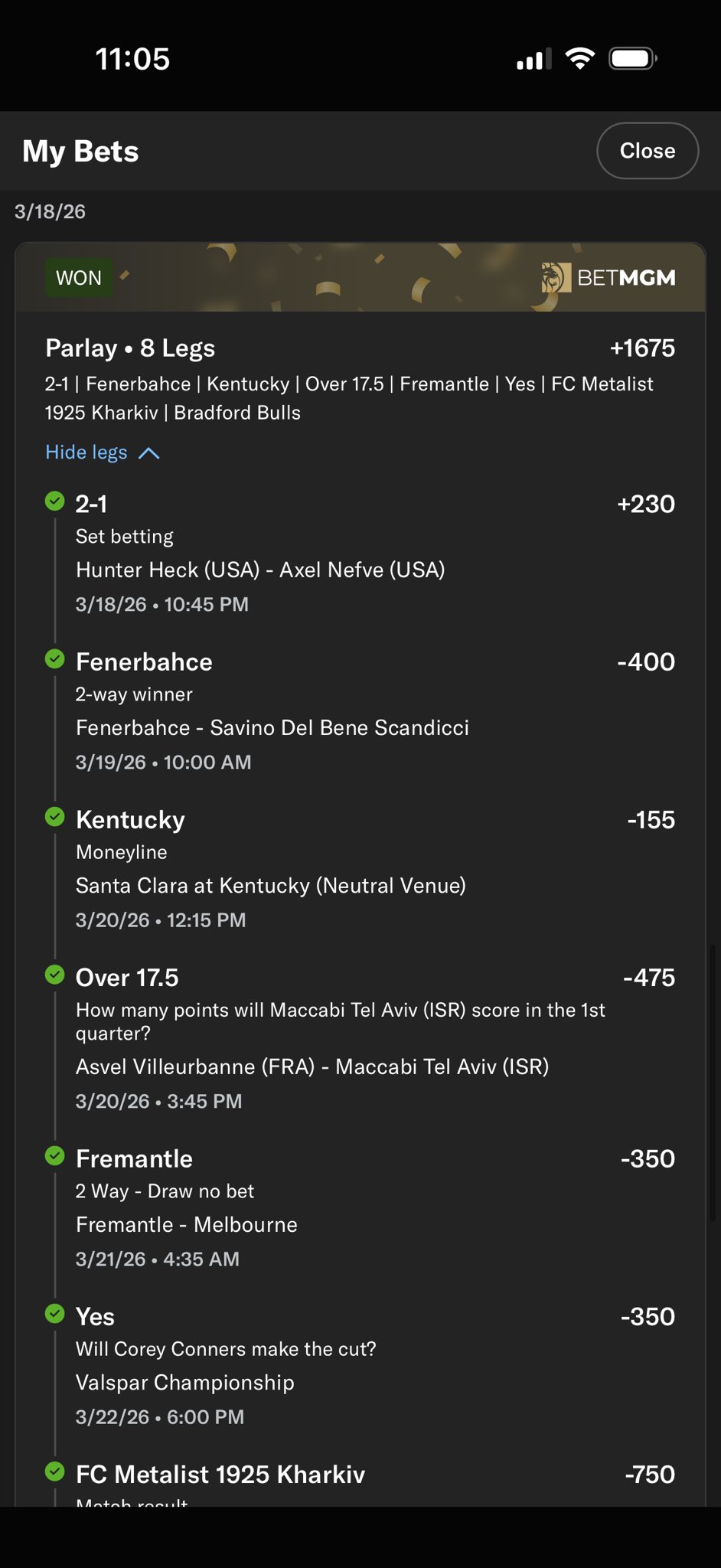The width and height of the screenshot is (721, 1568).
Task: Select the Hunter Heck - Axel Nefve match
Action: pos(260,570)
